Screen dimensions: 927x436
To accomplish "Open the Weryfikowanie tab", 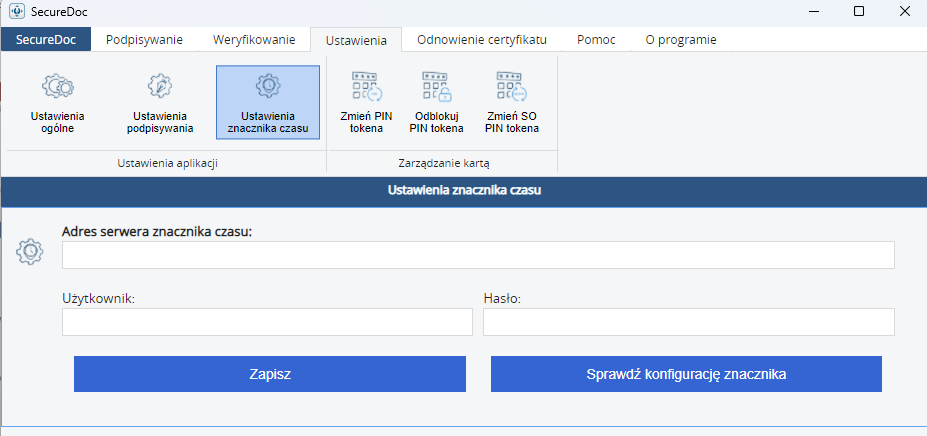I will [x=254, y=40].
